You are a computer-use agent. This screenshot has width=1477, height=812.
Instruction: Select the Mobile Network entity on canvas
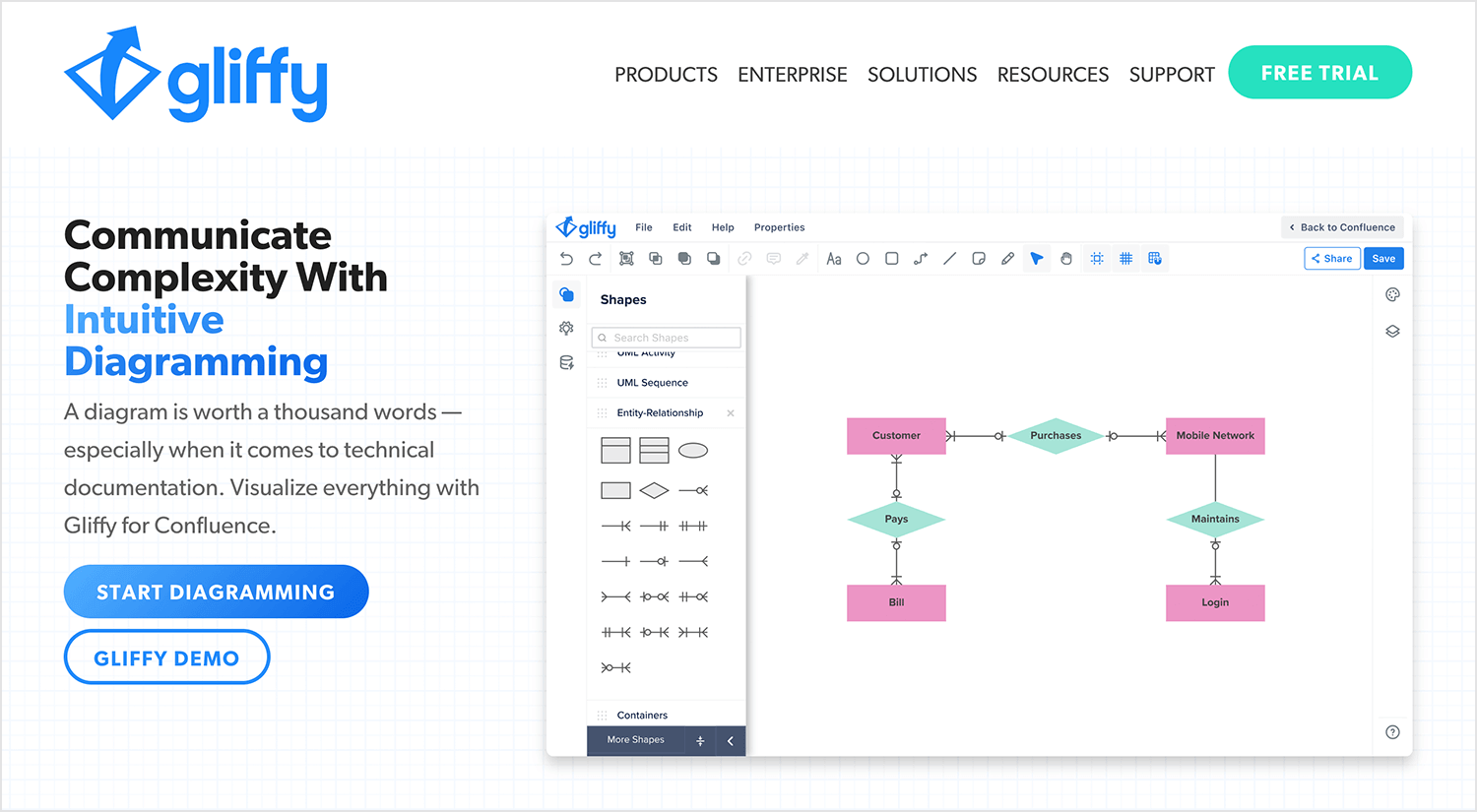1215,436
